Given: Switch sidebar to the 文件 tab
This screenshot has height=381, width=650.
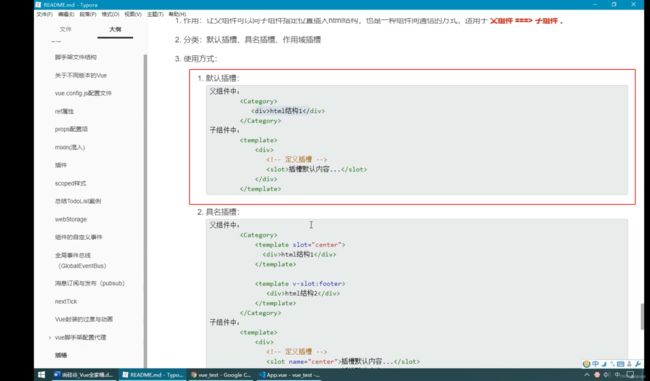Looking at the screenshot, I should tap(65, 29).
